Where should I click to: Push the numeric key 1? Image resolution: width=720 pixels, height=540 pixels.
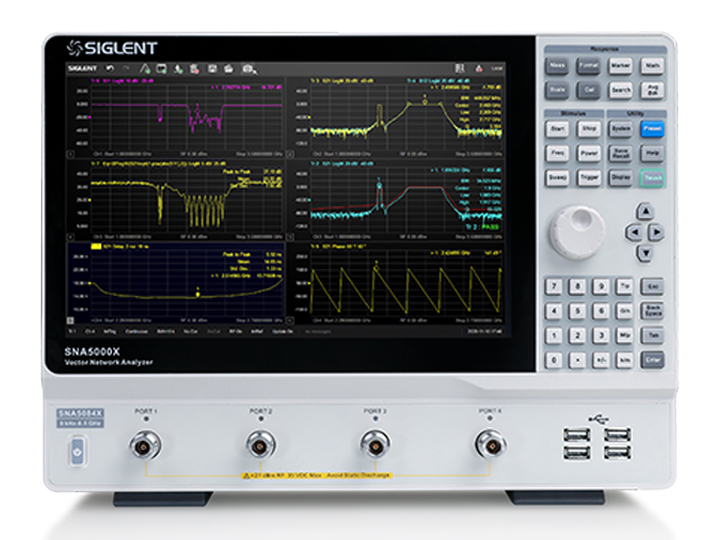(554, 336)
